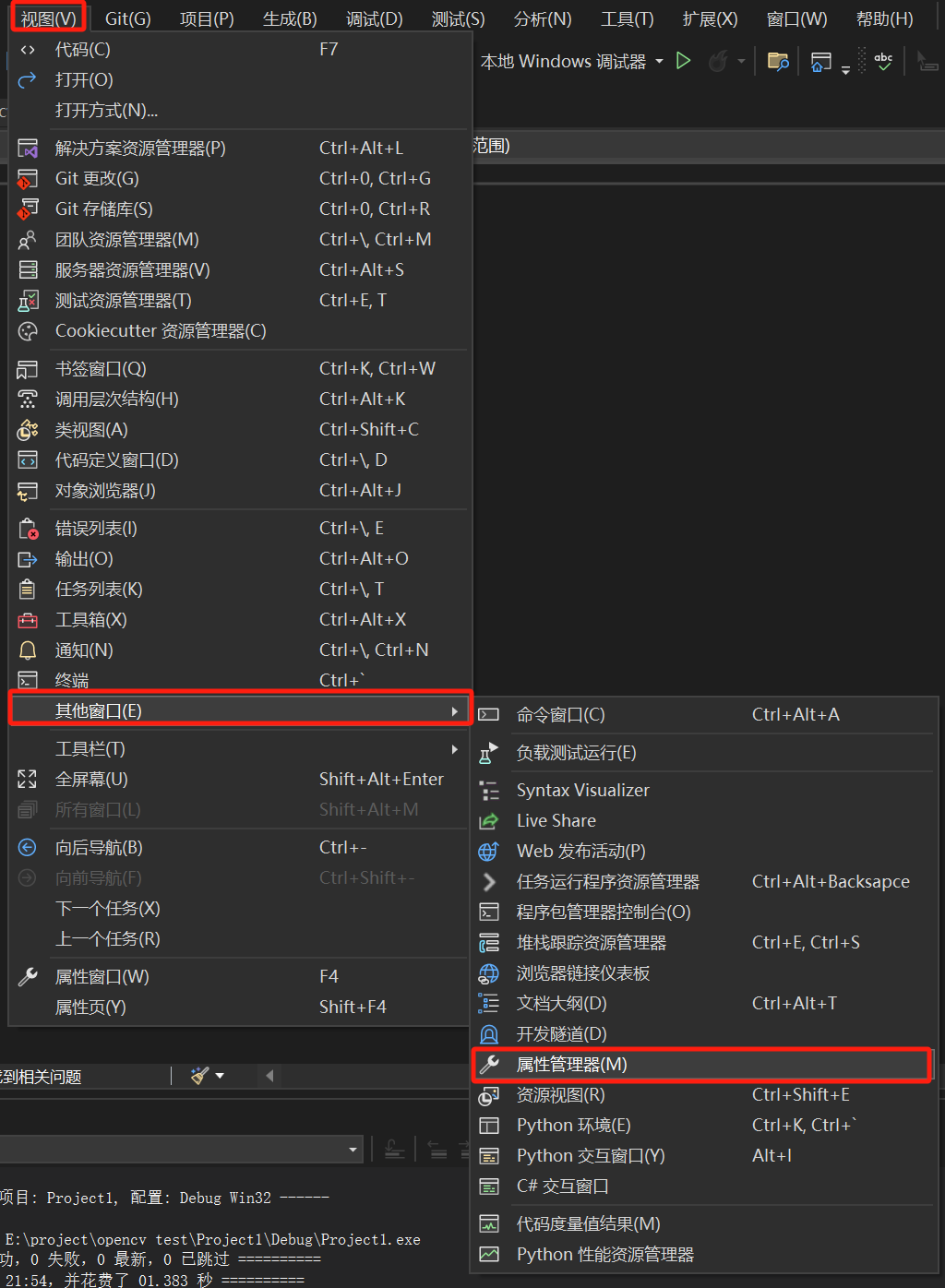Open the Git menu
The width and height of the screenshot is (945, 1288).
[x=127, y=18]
